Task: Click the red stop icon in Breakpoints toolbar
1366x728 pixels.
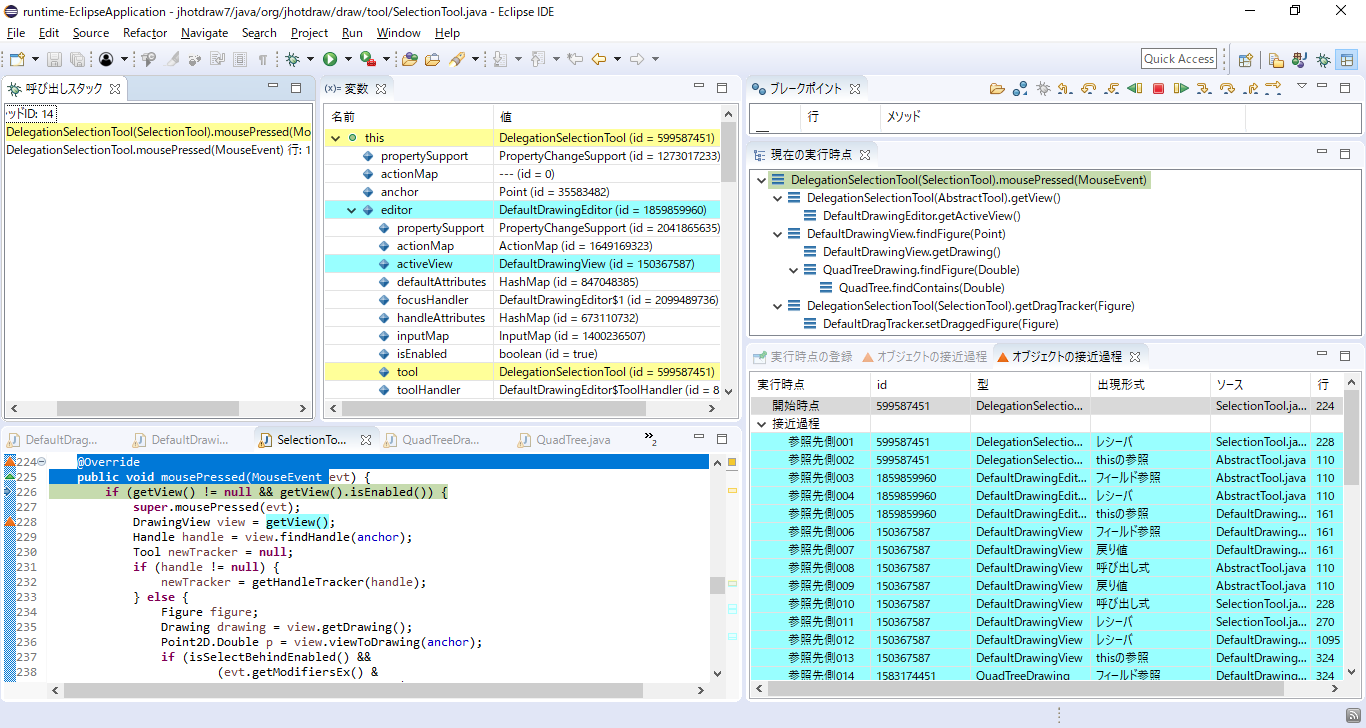Action: coord(1158,88)
